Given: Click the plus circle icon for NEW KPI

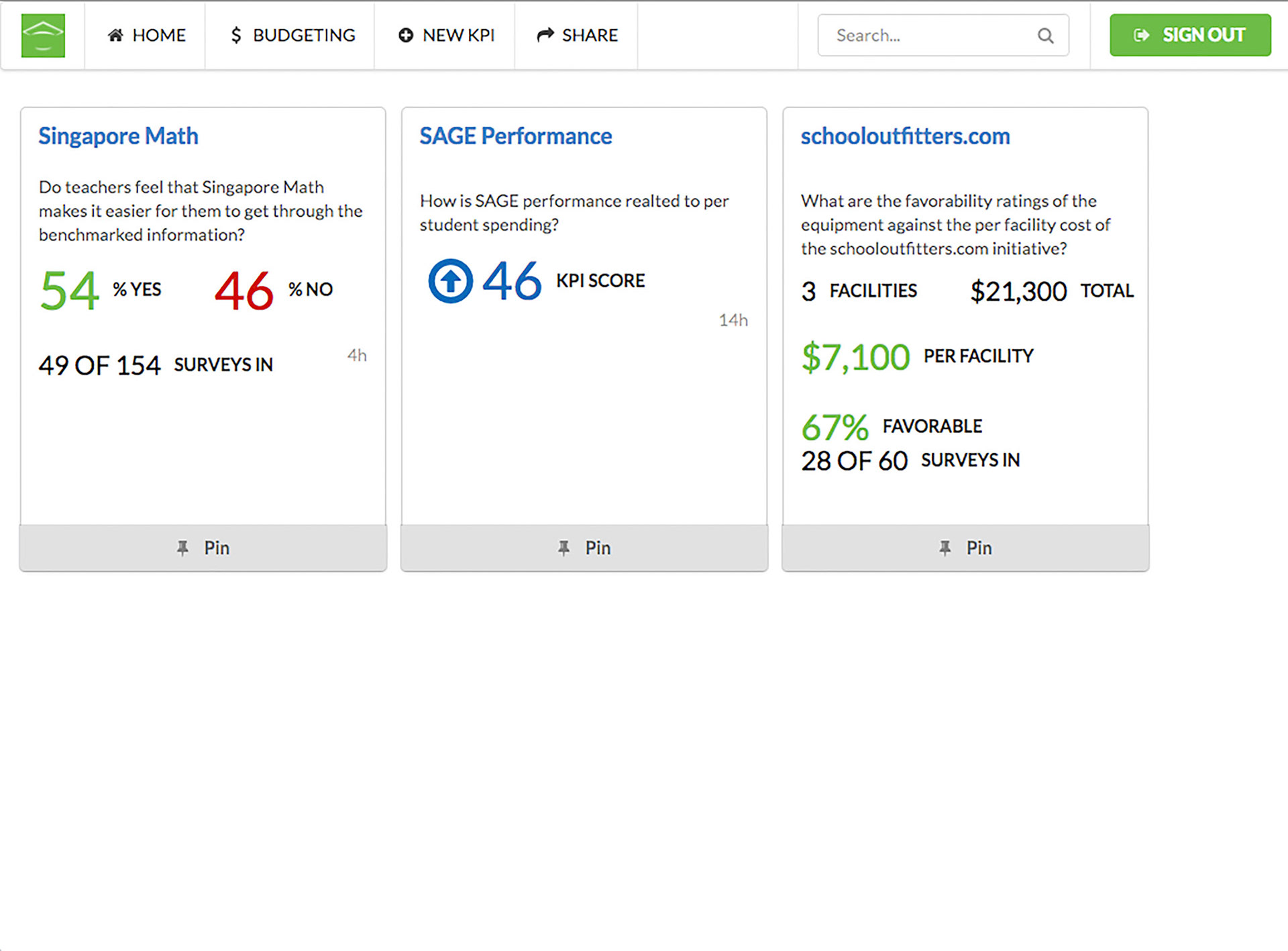Looking at the screenshot, I should pos(406,35).
